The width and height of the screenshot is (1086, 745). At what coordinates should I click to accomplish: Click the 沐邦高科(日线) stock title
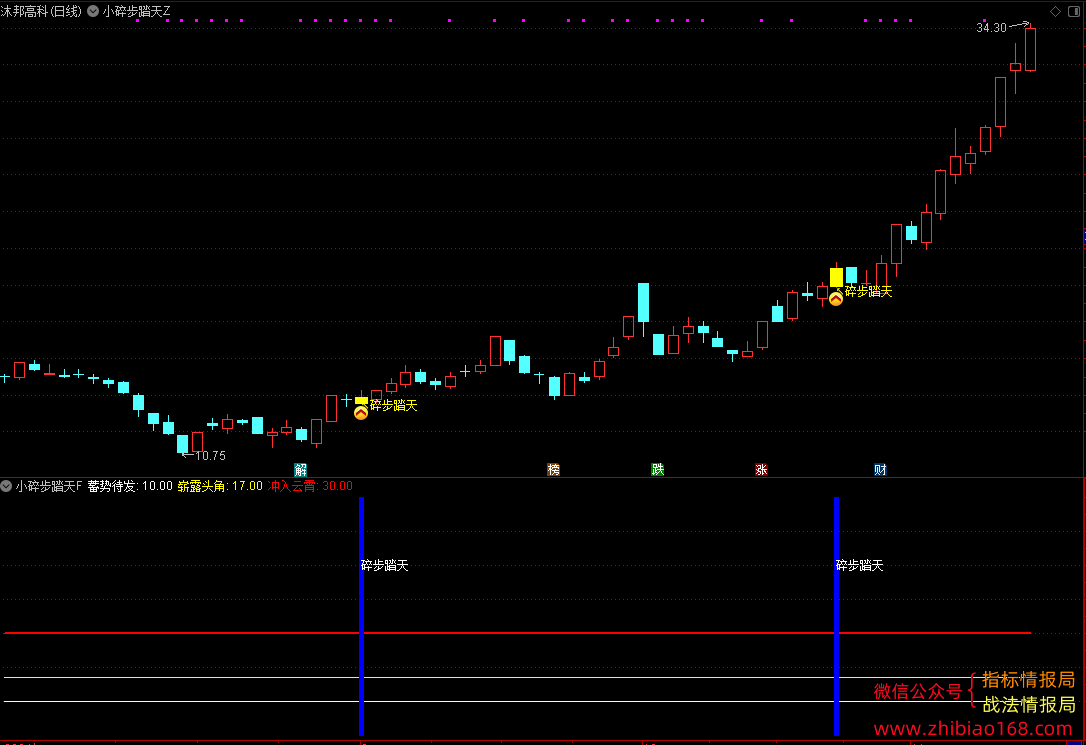tap(41, 11)
